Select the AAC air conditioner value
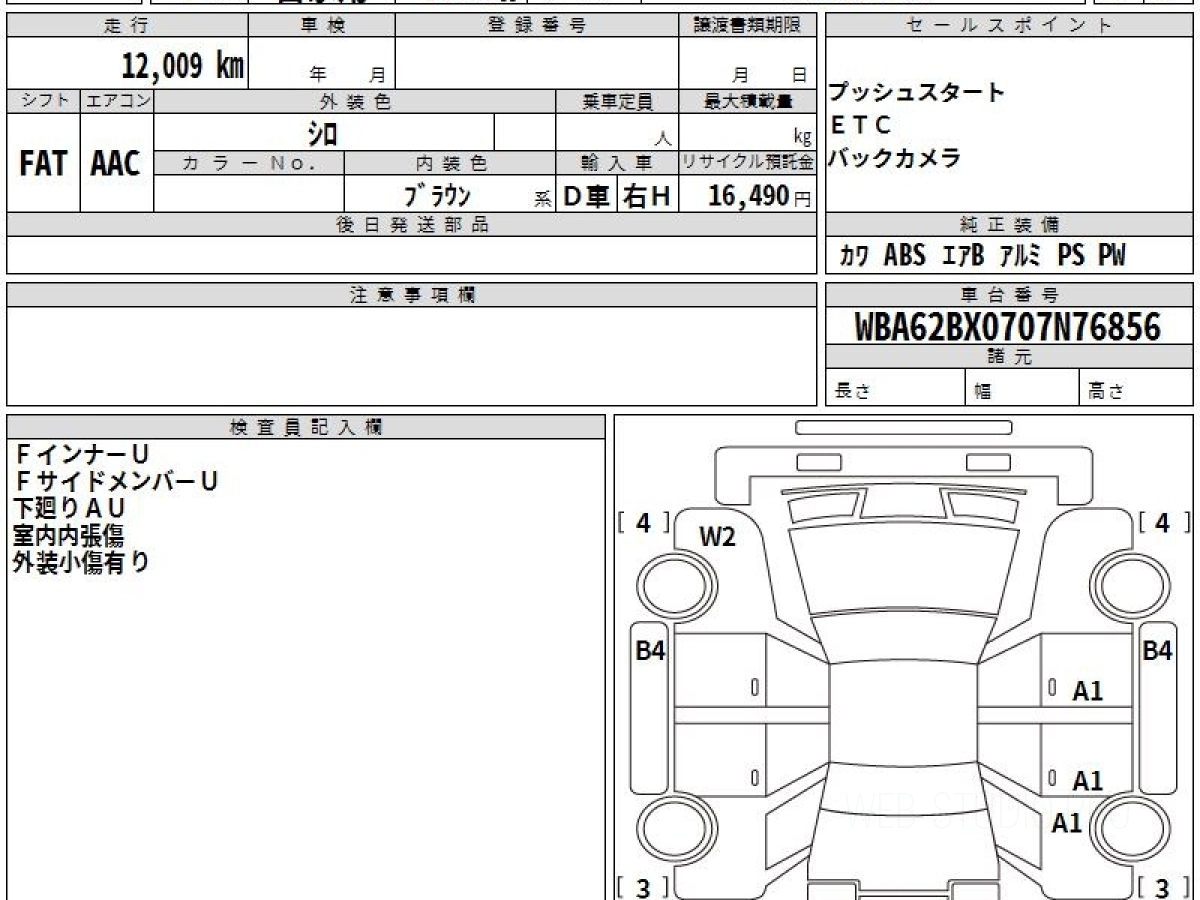 pyautogui.click(x=116, y=164)
